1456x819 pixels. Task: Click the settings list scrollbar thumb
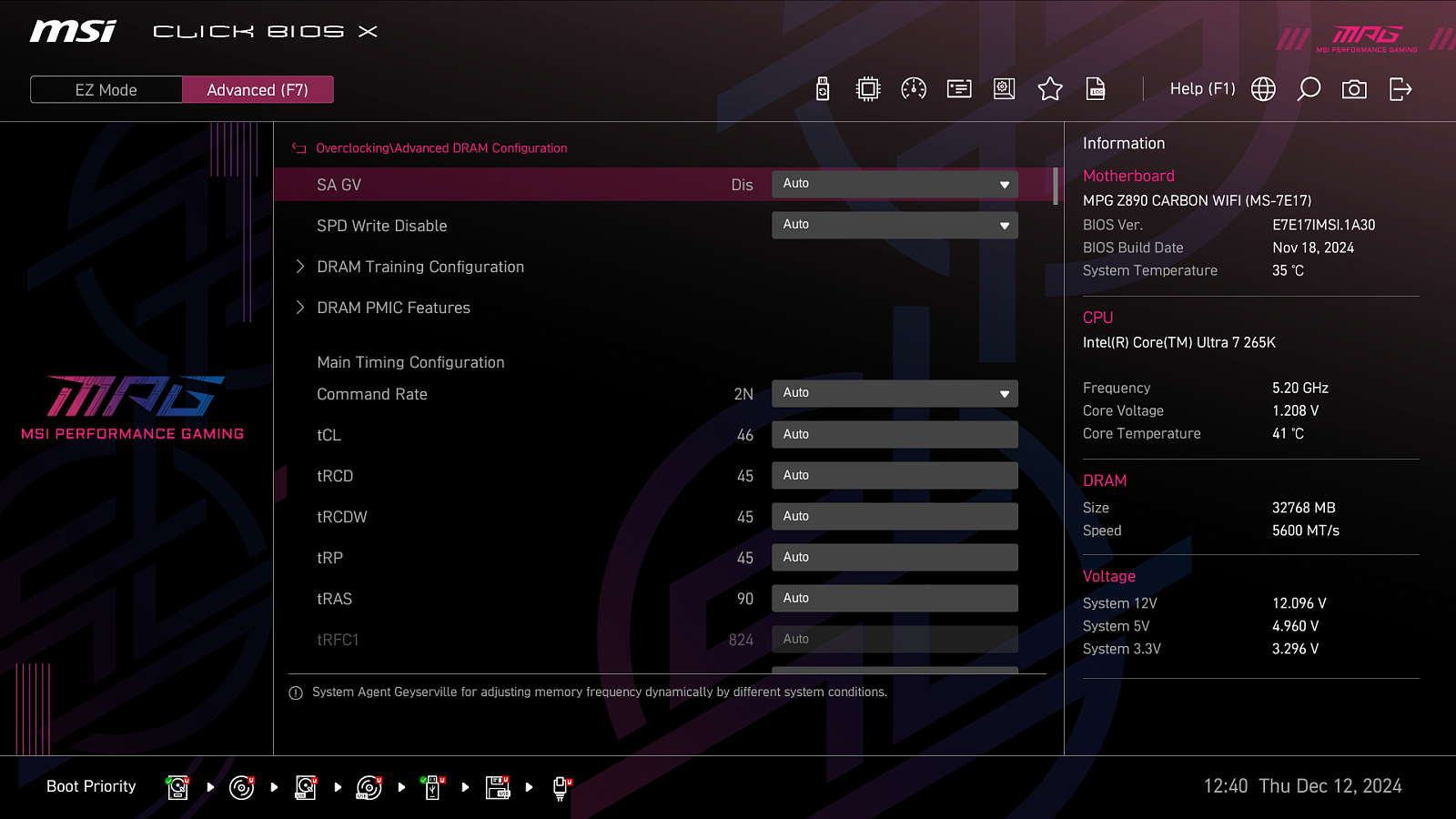click(1056, 186)
